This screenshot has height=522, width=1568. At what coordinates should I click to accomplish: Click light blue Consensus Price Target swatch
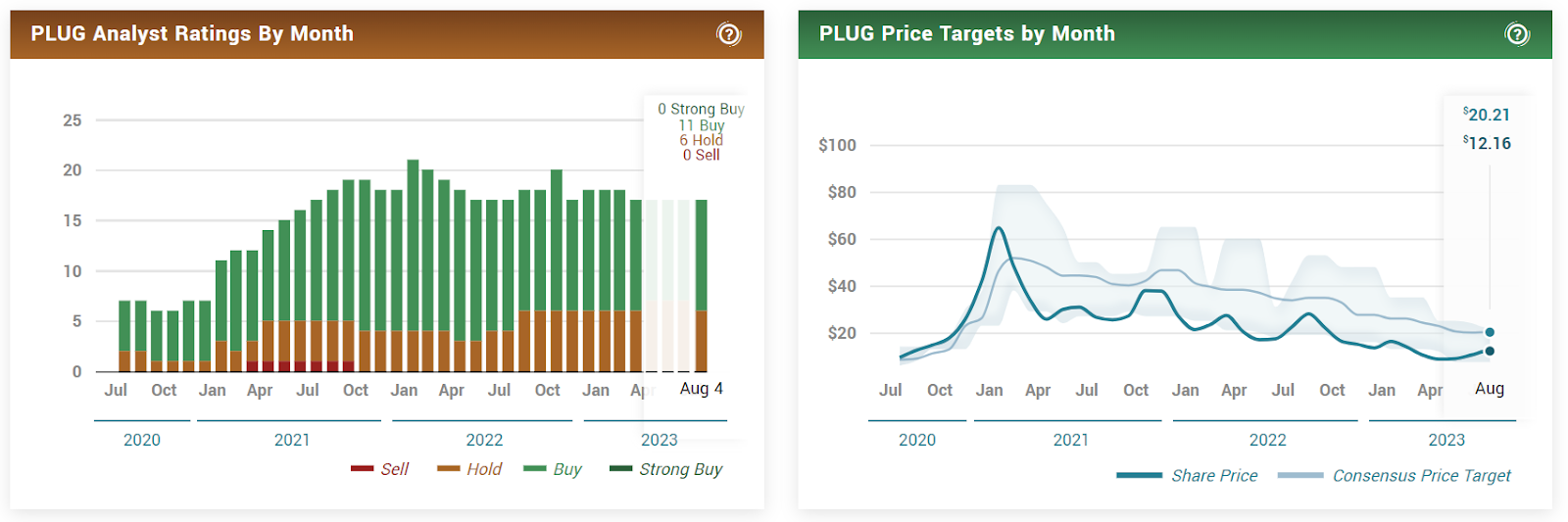pos(1301,475)
